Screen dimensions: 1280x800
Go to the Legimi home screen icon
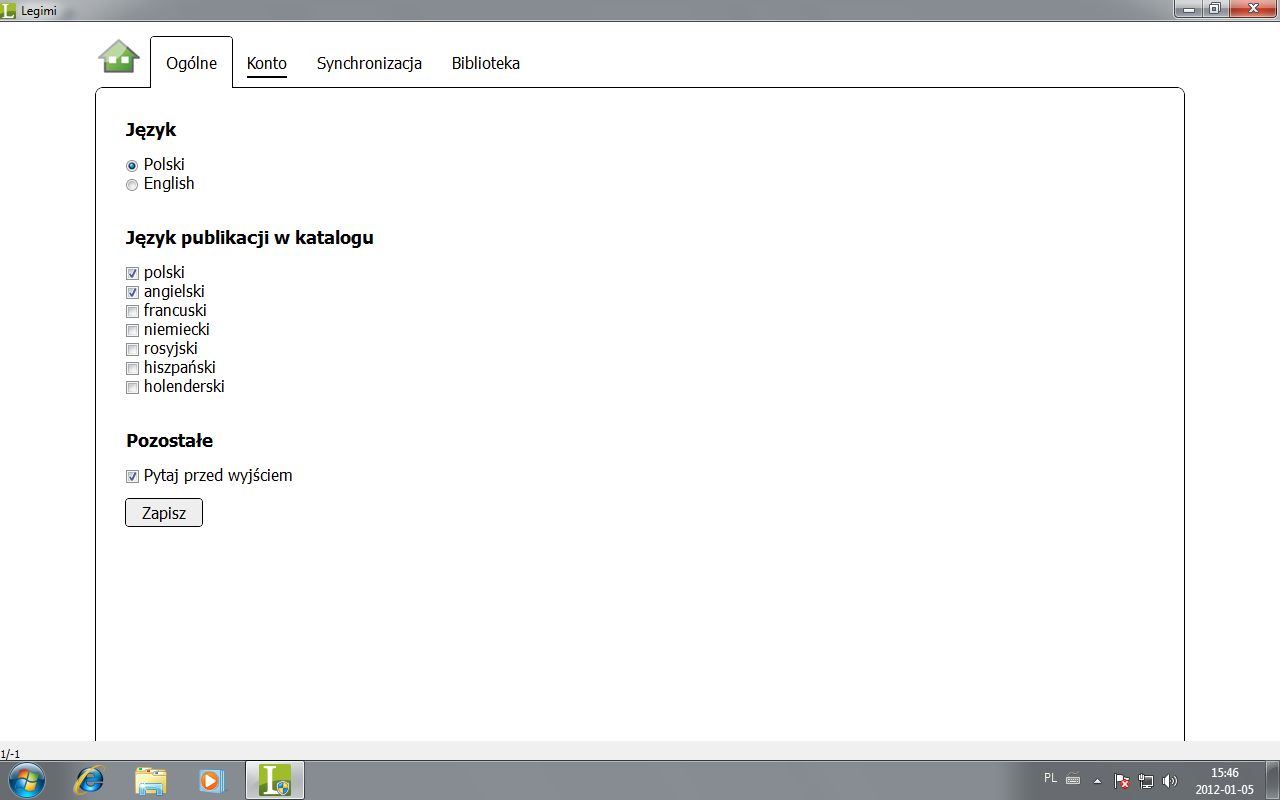pos(118,57)
